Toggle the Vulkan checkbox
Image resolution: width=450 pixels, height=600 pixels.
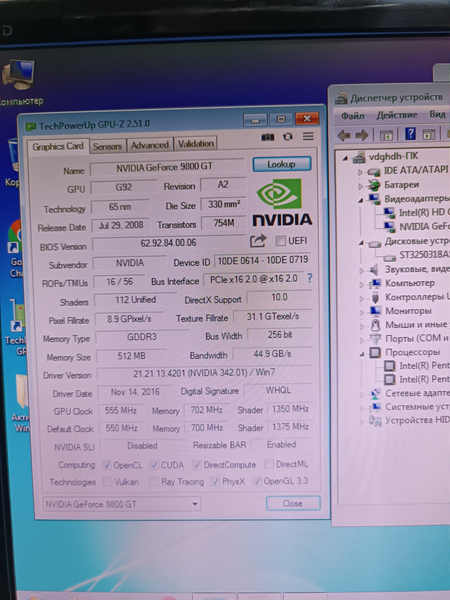tap(108, 482)
